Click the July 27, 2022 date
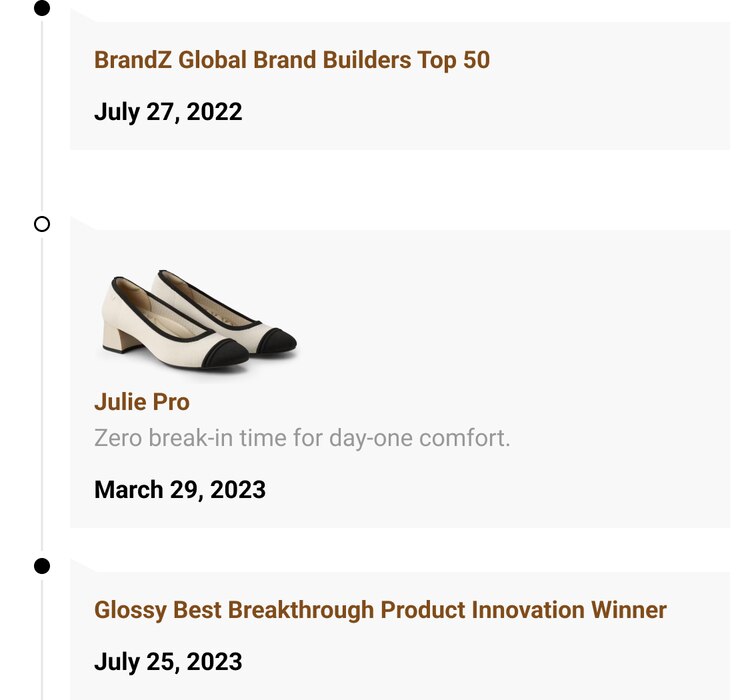 coord(168,111)
